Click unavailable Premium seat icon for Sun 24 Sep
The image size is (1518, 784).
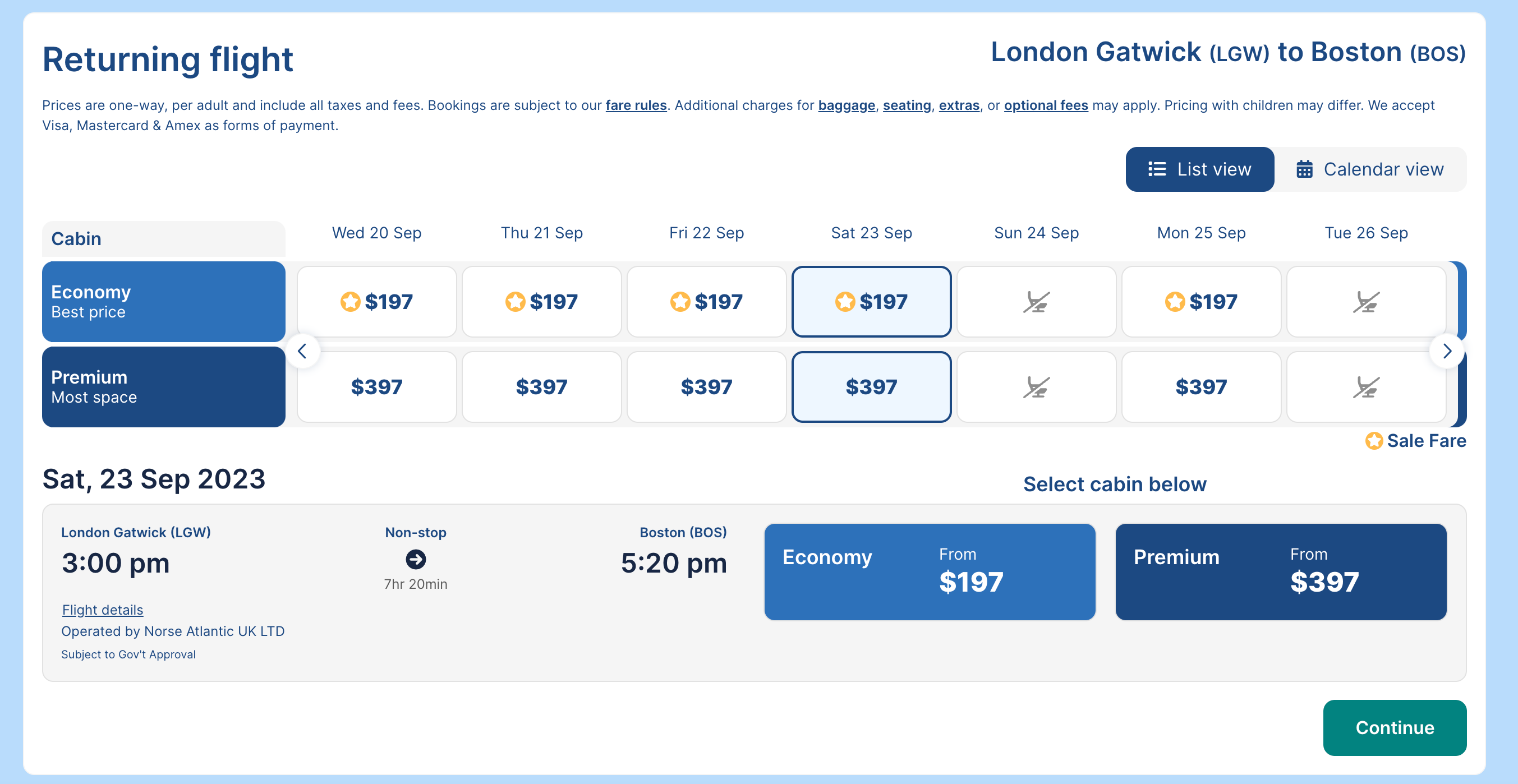(x=1036, y=388)
